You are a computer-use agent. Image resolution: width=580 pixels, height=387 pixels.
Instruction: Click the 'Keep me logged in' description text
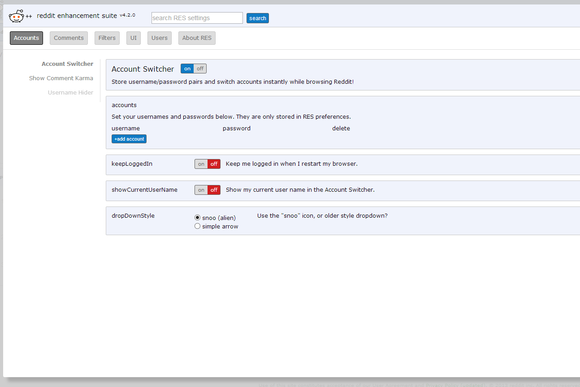[291, 164]
